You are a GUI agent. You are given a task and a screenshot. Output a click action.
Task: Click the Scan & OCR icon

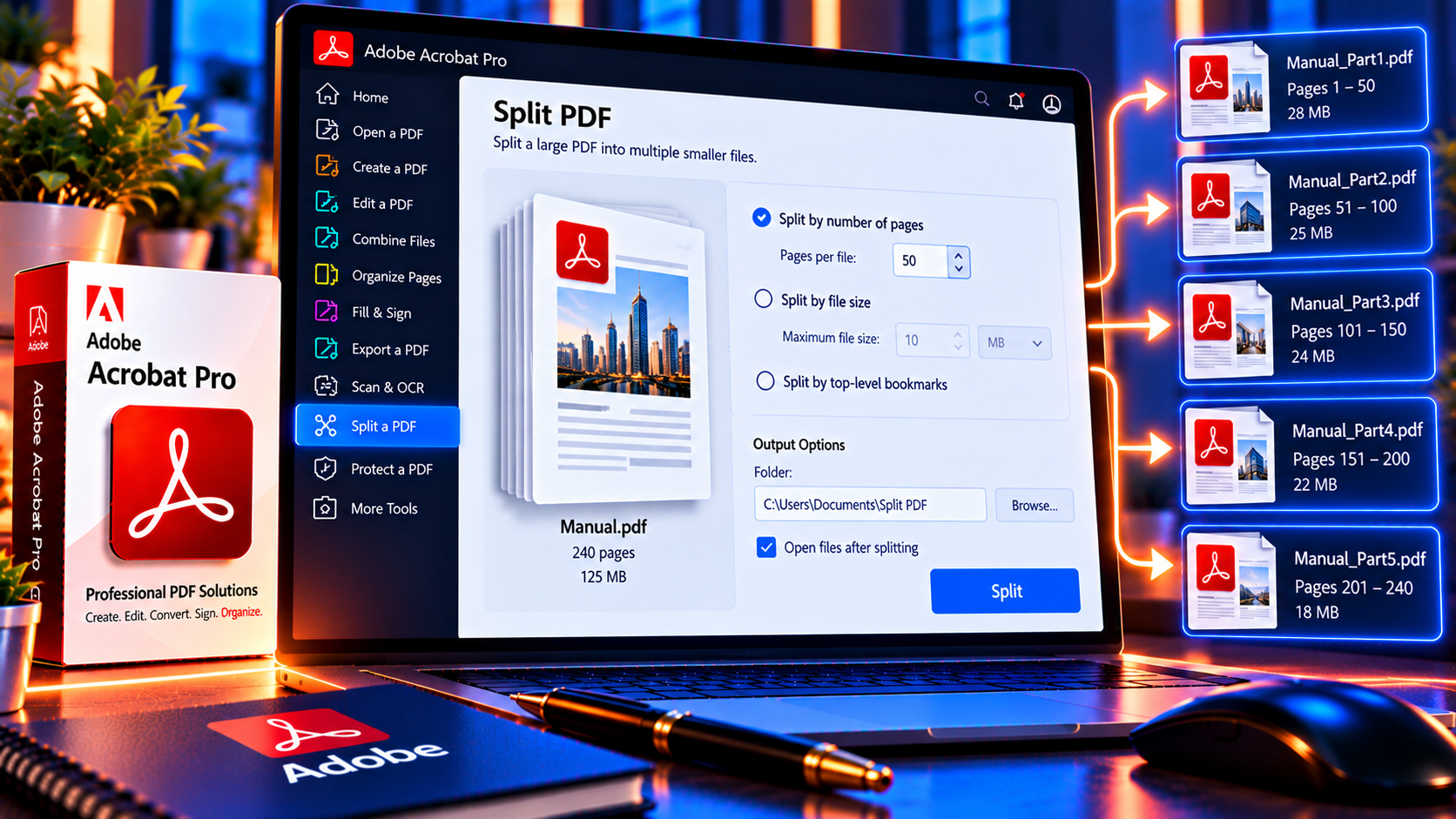(326, 386)
